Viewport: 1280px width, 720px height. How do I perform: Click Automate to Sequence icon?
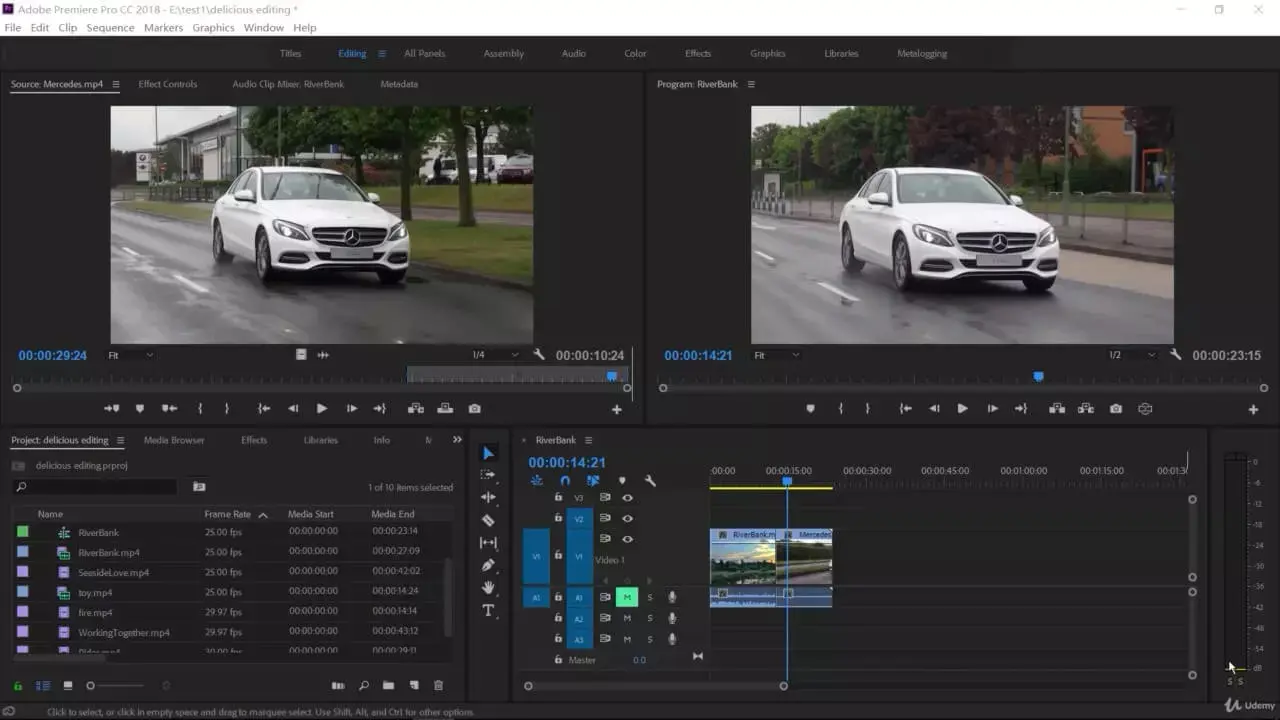338,686
